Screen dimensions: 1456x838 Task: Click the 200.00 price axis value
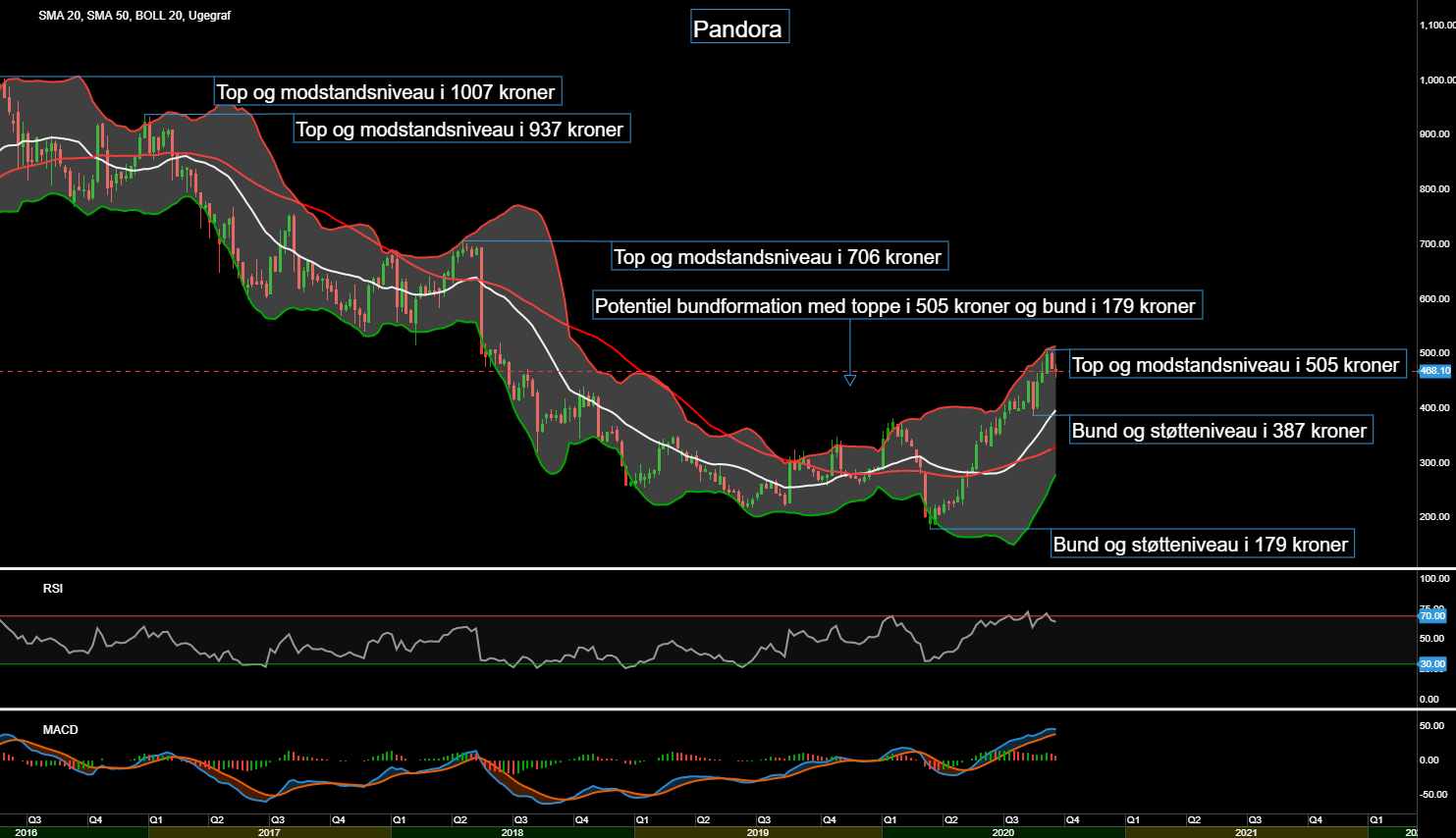point(1434,517)
